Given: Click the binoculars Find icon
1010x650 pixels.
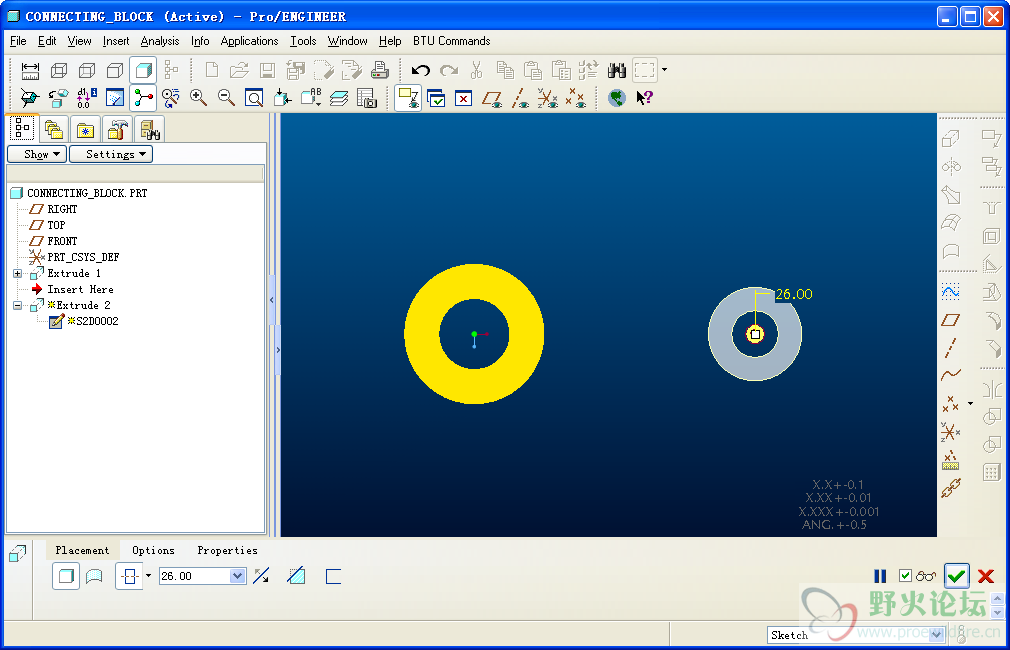Looking at the screenshot, I should pos(616,70).
